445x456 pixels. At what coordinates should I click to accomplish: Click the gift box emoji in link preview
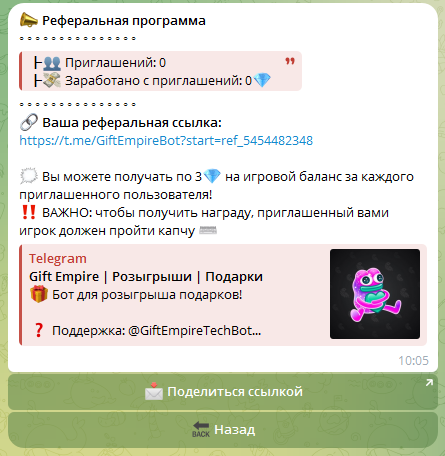pos(39,294)
